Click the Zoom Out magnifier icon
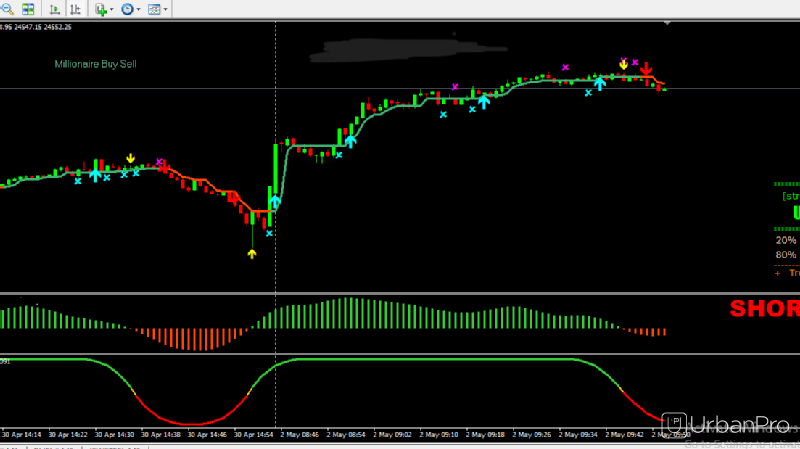This screenshot has height=449, width=800. click(x=6, y=9)
